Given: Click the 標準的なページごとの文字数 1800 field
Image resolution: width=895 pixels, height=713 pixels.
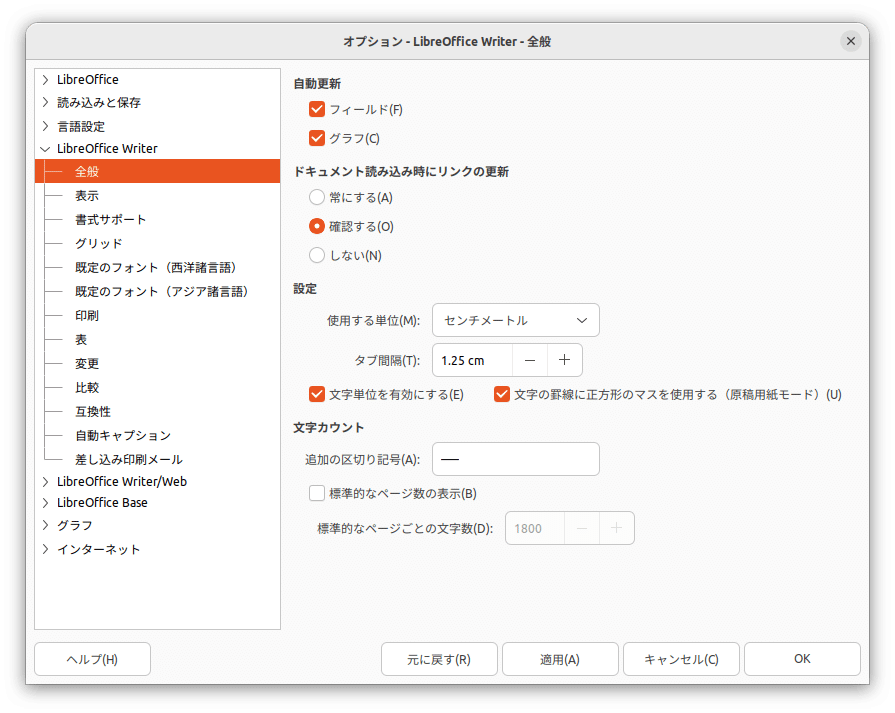Looking at the screenshot, I should point(535,528).
